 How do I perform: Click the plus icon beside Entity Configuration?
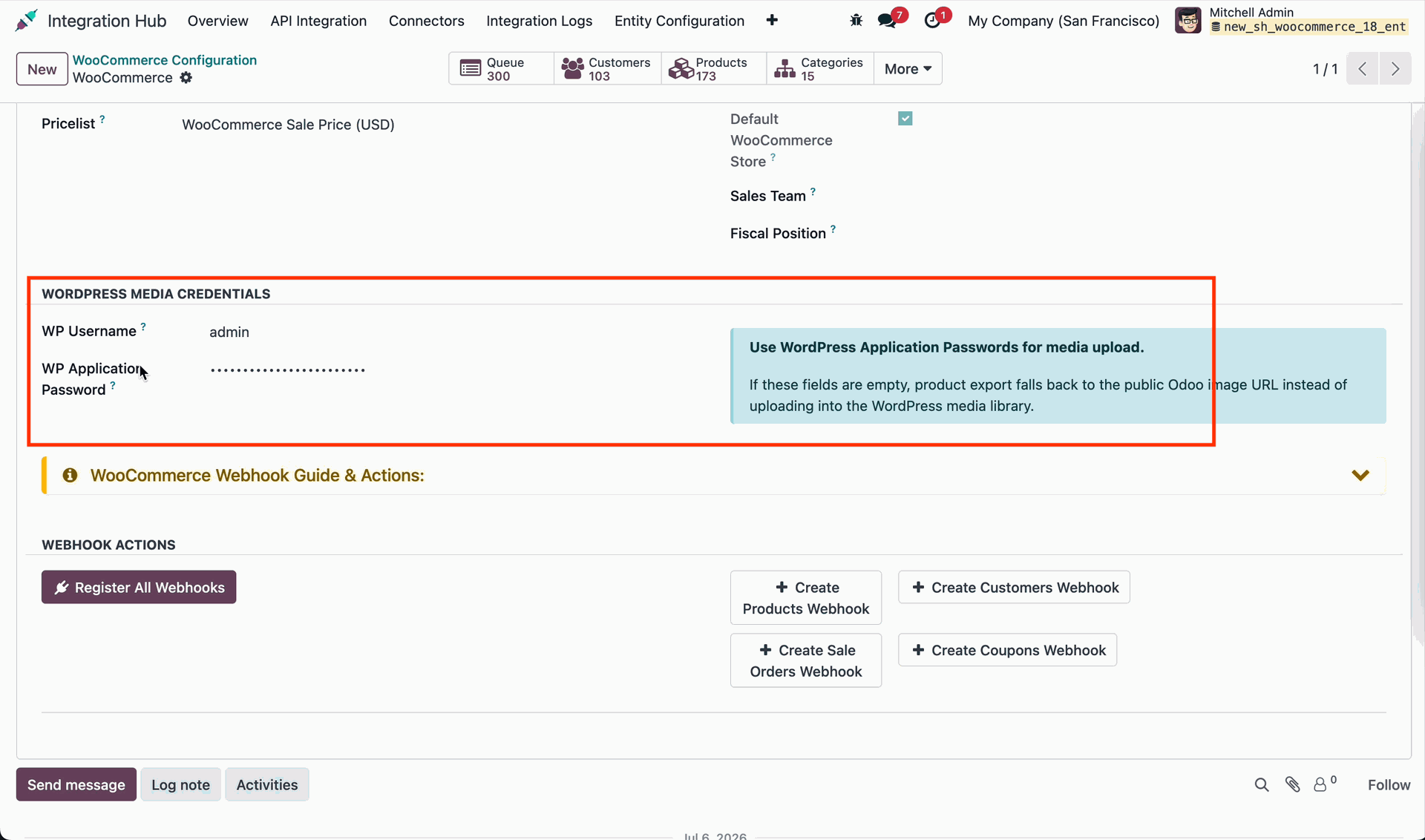[x=772, y=21]
